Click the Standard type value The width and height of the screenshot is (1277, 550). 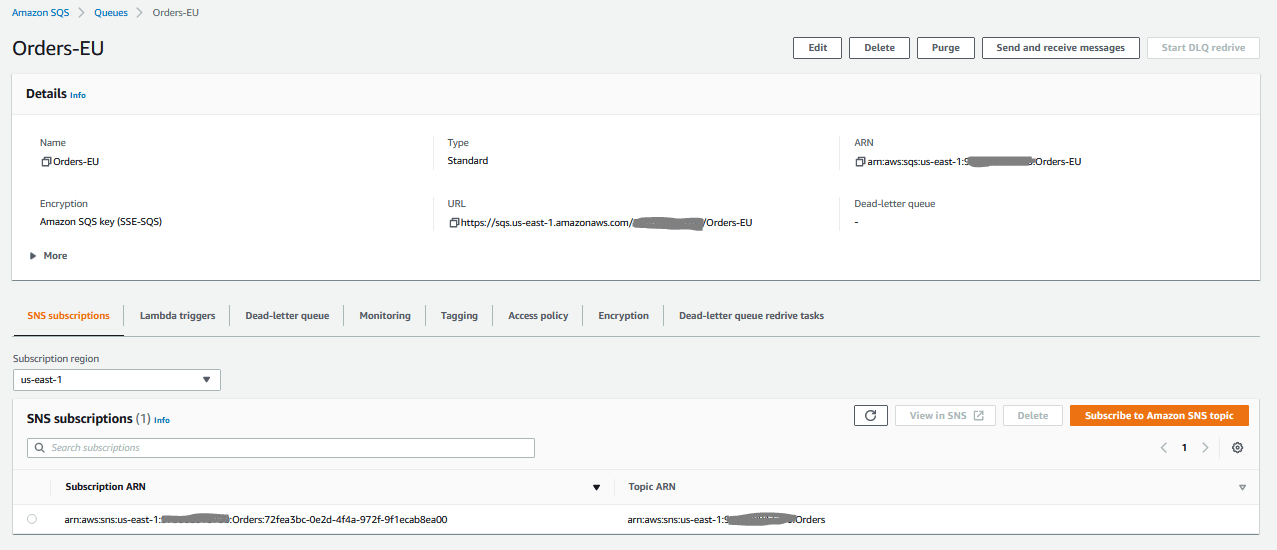(x=468, y=161)
